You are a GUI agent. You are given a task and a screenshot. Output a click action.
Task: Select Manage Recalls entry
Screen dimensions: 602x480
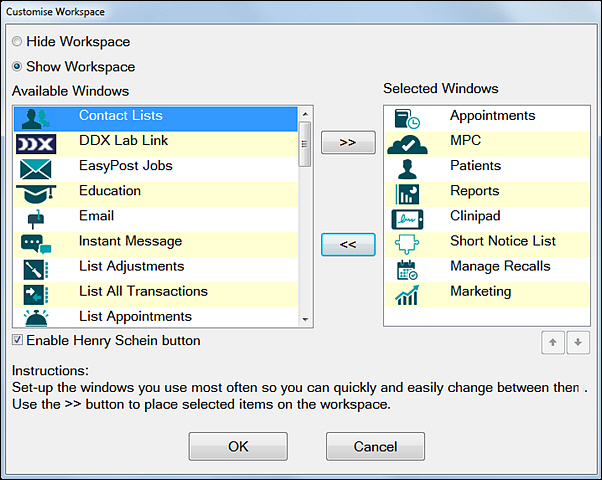487,270
